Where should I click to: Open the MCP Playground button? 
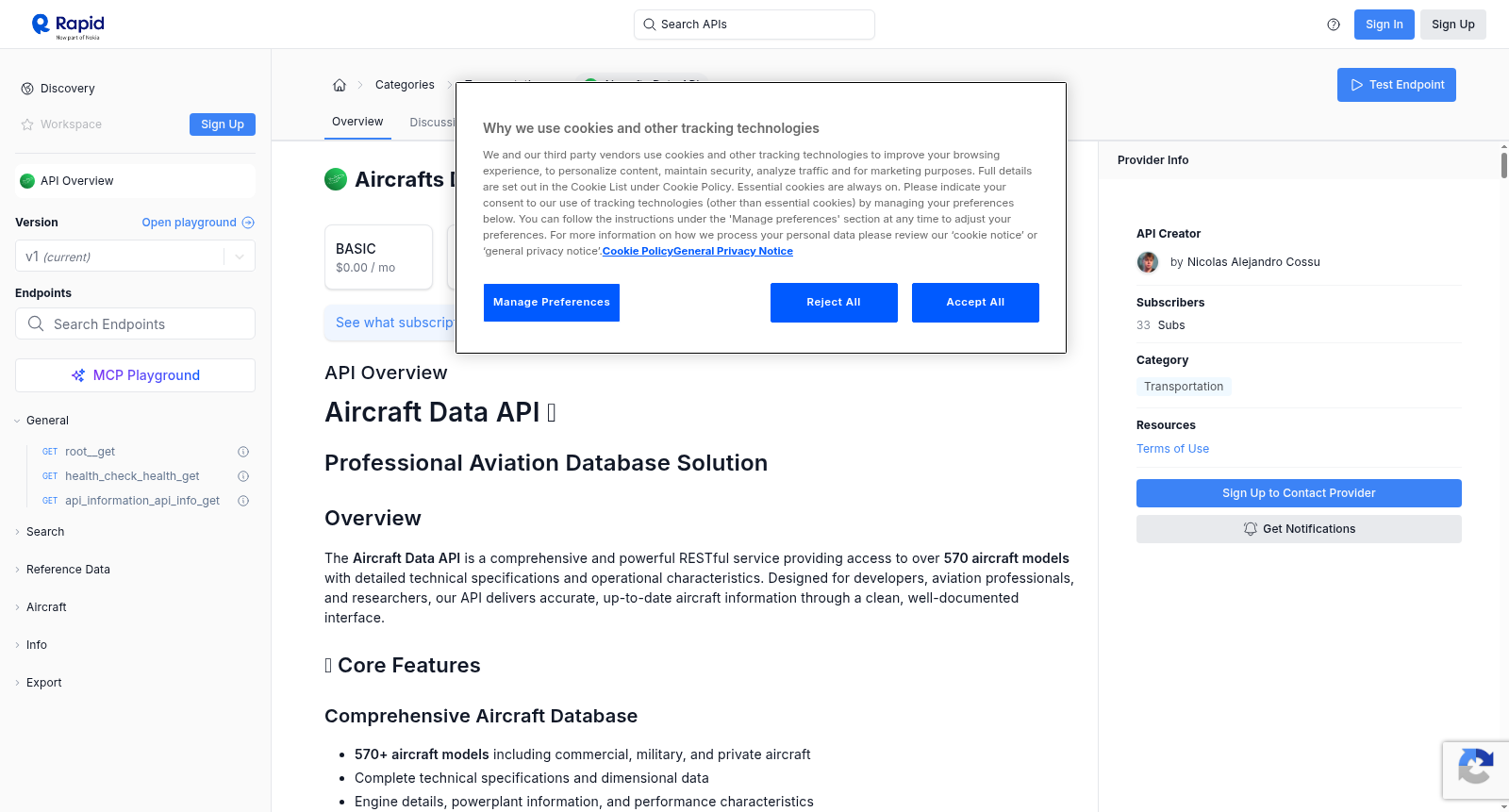(135, 375)
